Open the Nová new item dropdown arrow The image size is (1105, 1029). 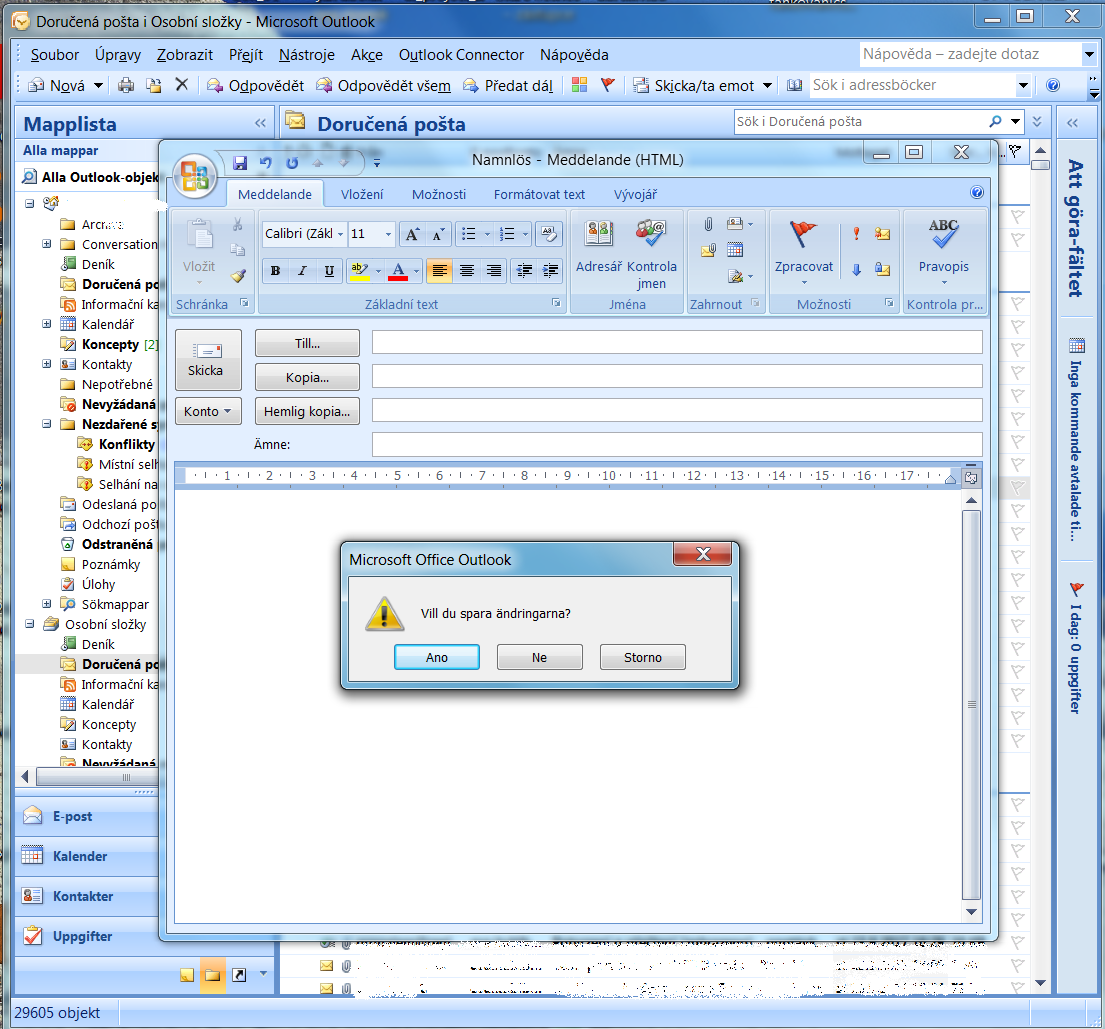click(x=98, y=85)
